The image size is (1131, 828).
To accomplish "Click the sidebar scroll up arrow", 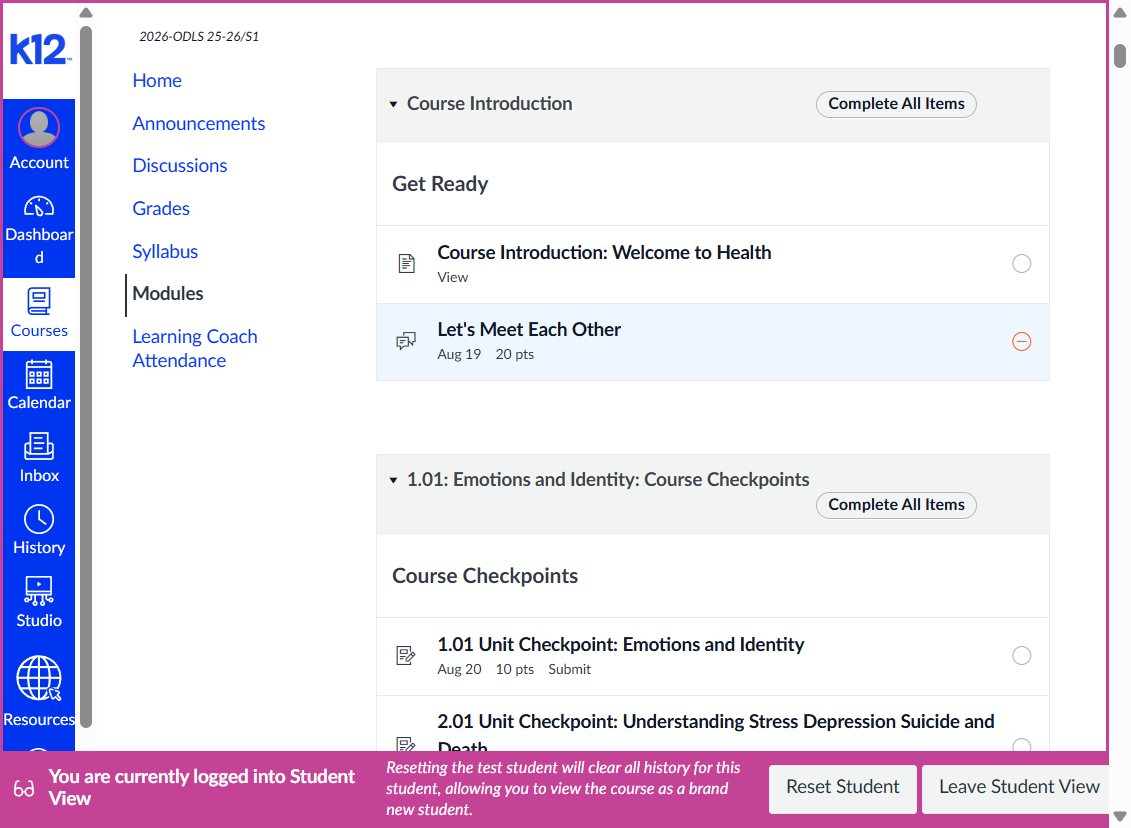I will coord(86,12).
